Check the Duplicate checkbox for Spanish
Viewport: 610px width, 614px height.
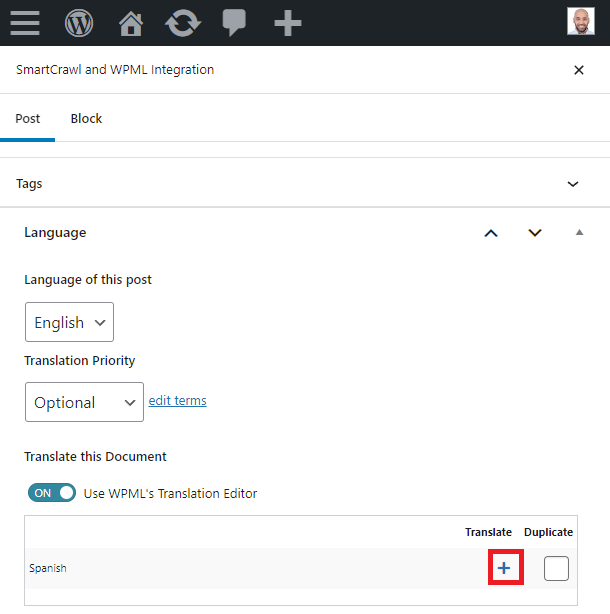pos(556,568)
